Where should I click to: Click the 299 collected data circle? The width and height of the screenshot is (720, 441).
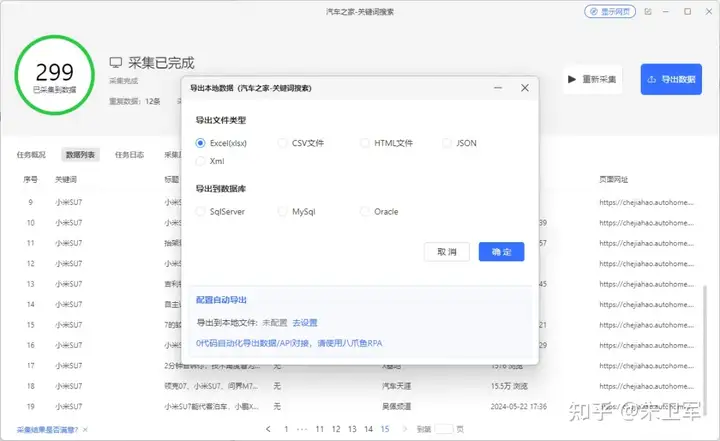click(x=55, y=76)
